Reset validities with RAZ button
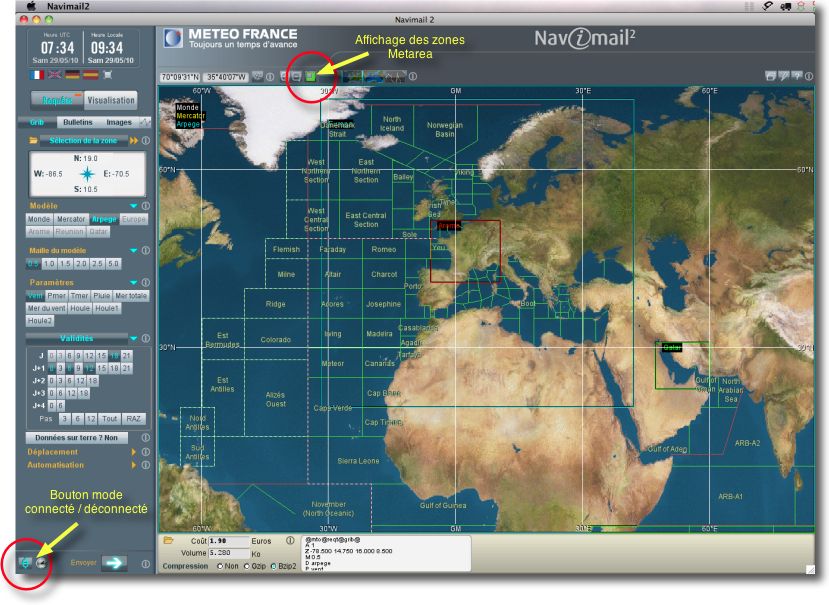829x605 pixels. [x=133, y=419]
